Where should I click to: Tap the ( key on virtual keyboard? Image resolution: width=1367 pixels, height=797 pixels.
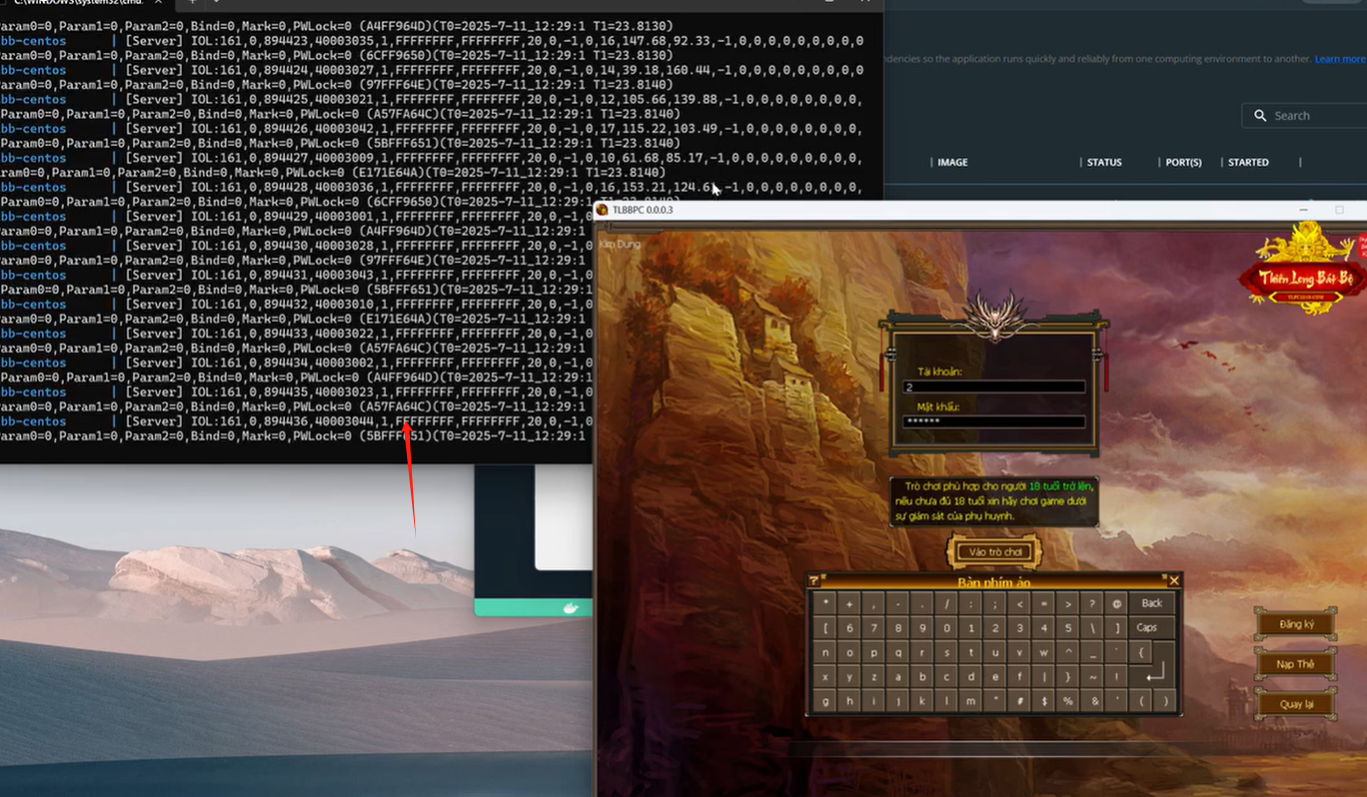[1141, 701]
